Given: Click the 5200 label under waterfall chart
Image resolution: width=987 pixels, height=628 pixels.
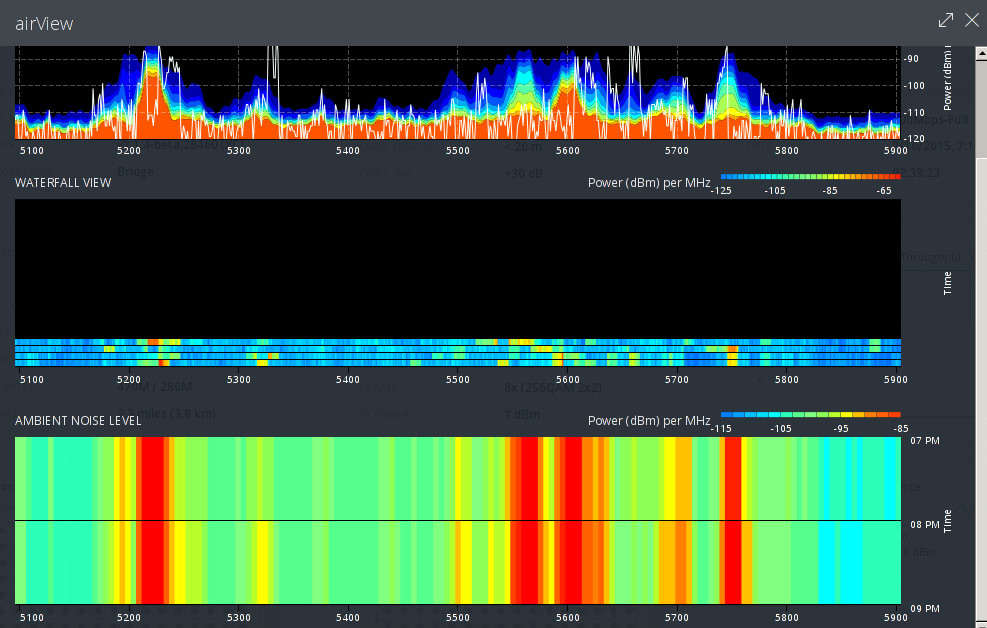Looking at the screenshot, I should point(129,380).
